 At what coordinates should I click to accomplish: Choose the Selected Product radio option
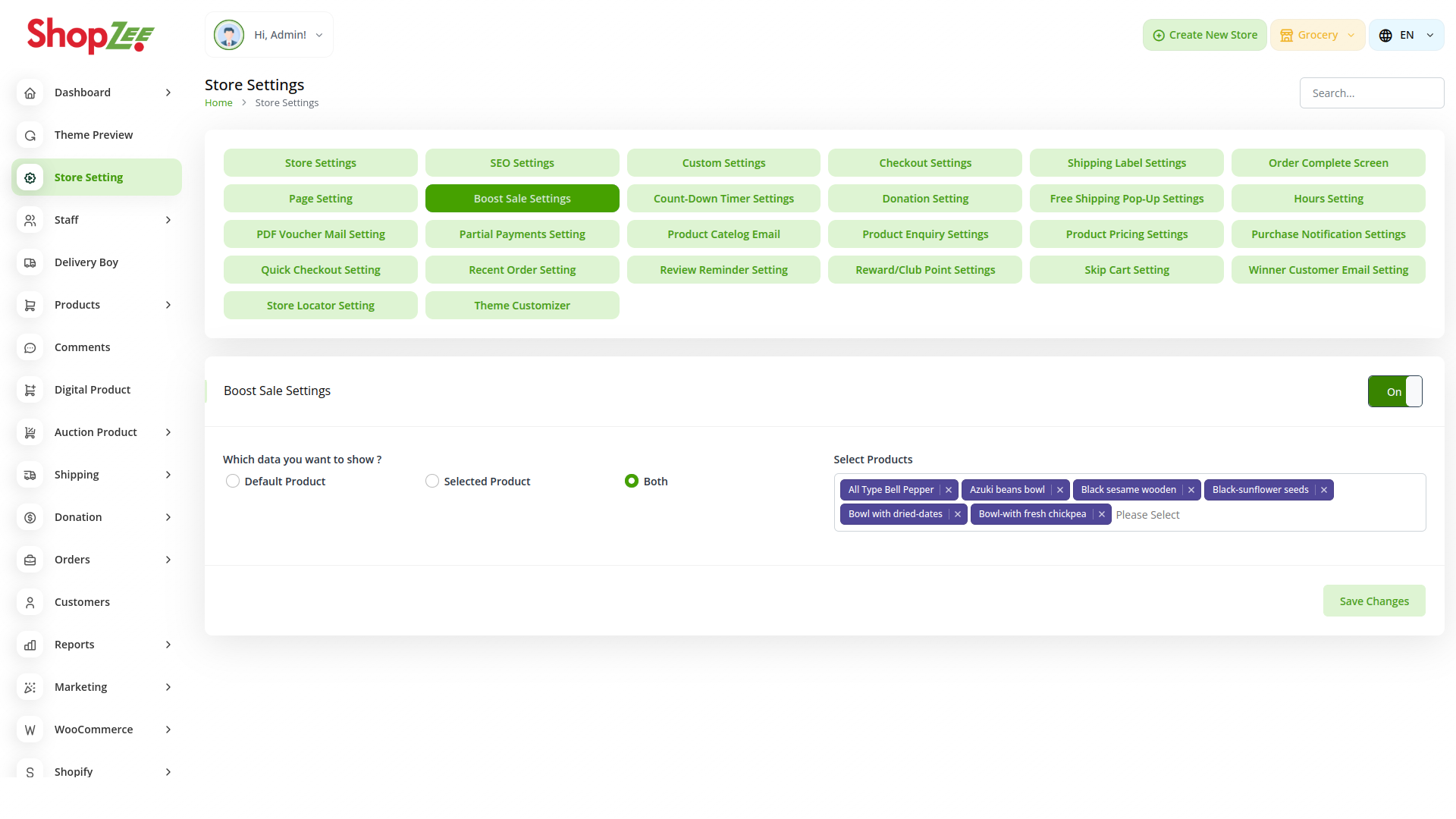coord(432,482)
